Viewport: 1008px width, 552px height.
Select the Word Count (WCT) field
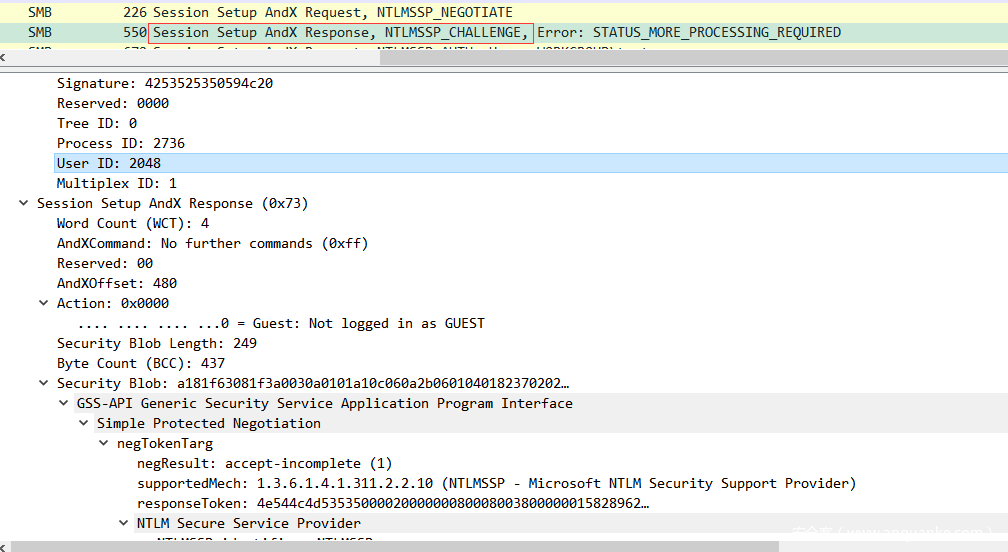[x=132, y=223]
